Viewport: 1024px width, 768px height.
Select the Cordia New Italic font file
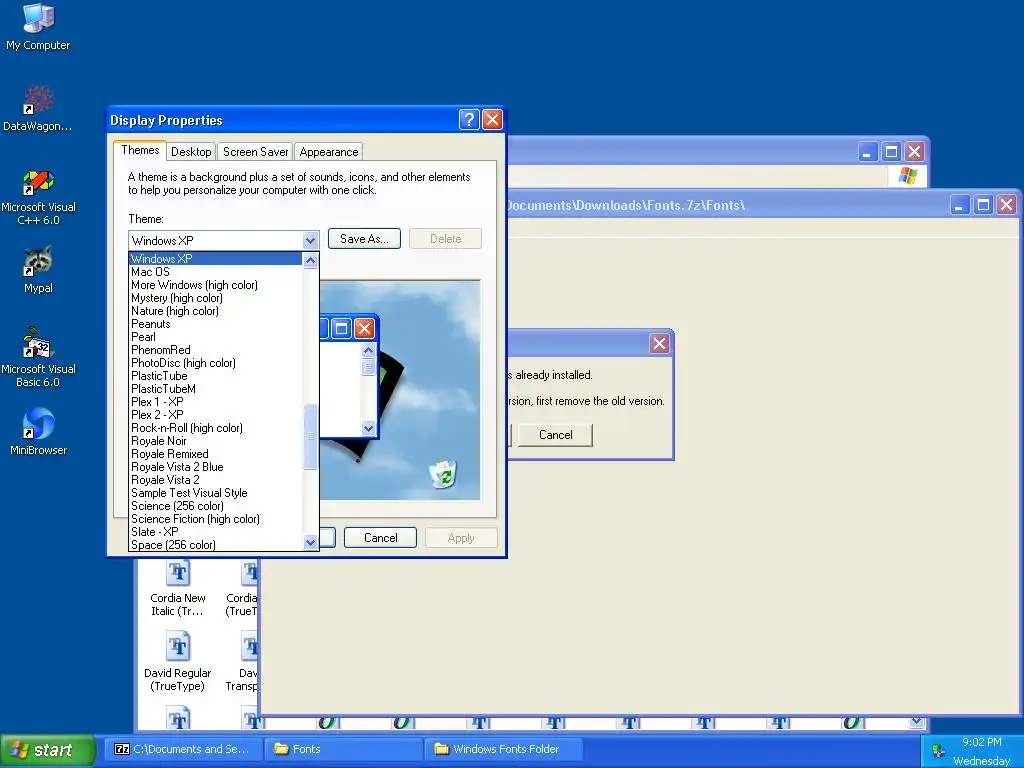pos(177,589)
